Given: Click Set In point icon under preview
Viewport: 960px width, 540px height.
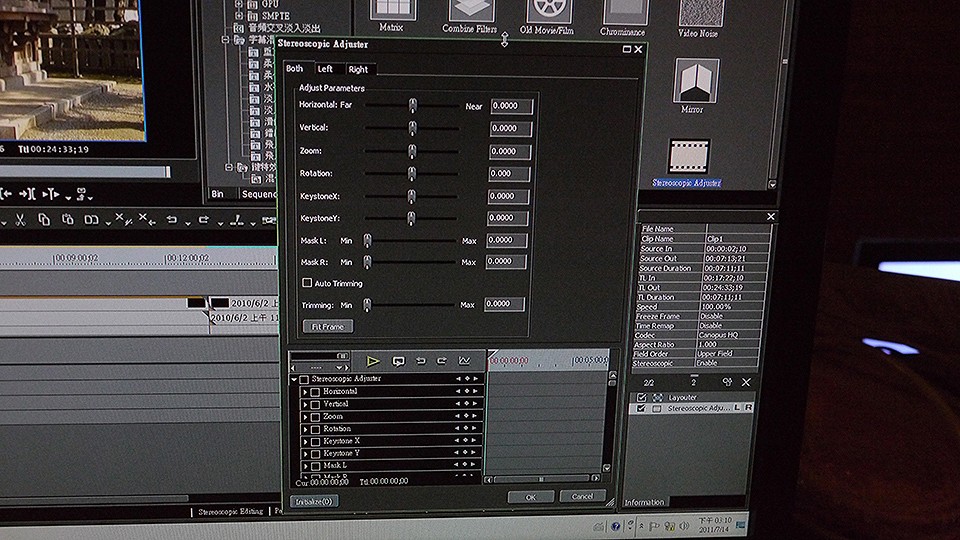Looking at the screenshot, I should (6, 194).
